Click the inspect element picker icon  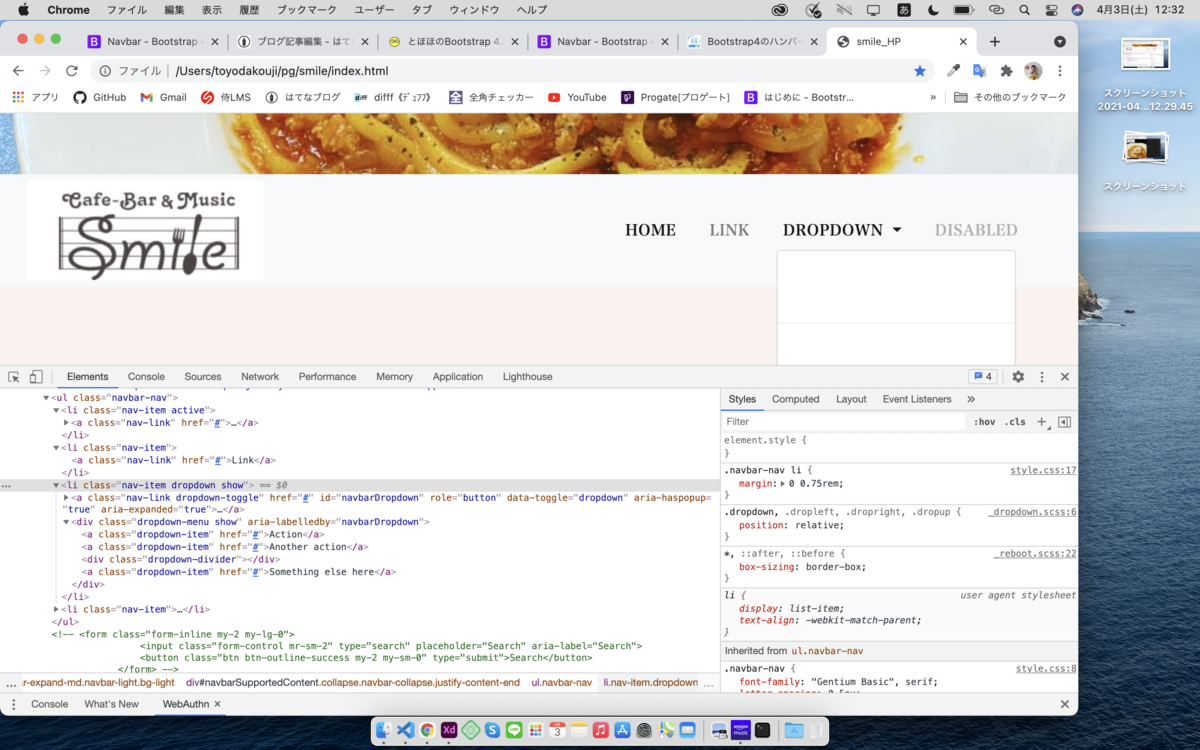point(14,377)
